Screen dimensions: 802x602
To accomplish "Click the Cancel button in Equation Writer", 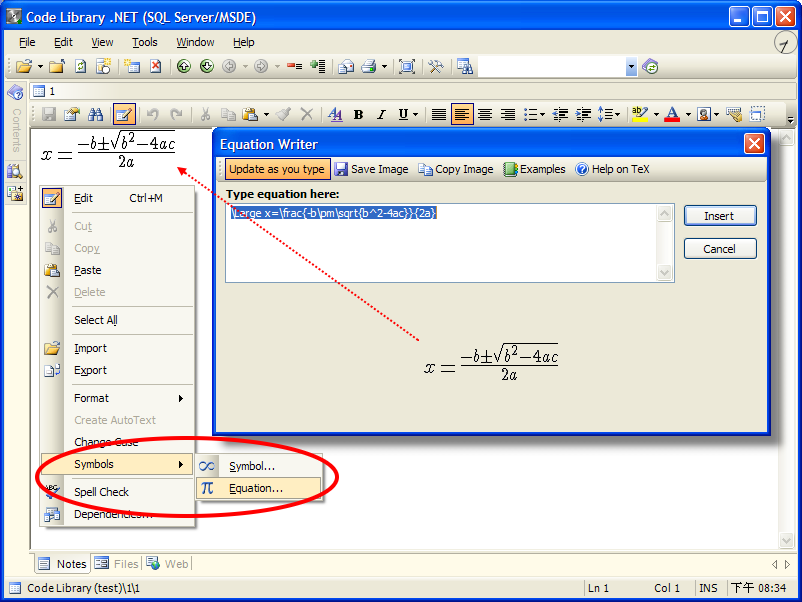I will tap(720, 249).
